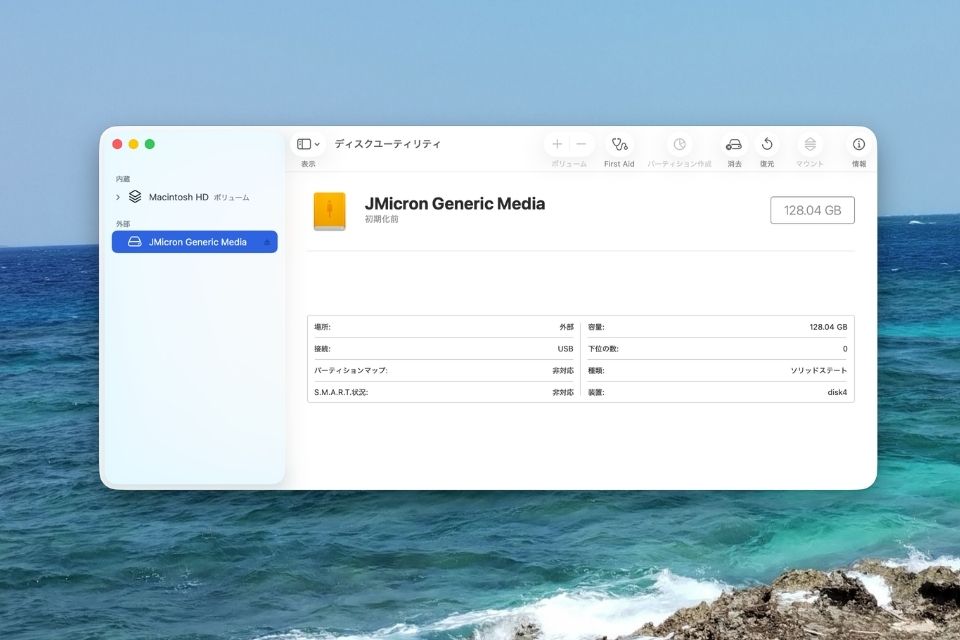Click the restore arrow icon
Screen dimensions: 960x640
pyautogui.click(x=767, y=144)
